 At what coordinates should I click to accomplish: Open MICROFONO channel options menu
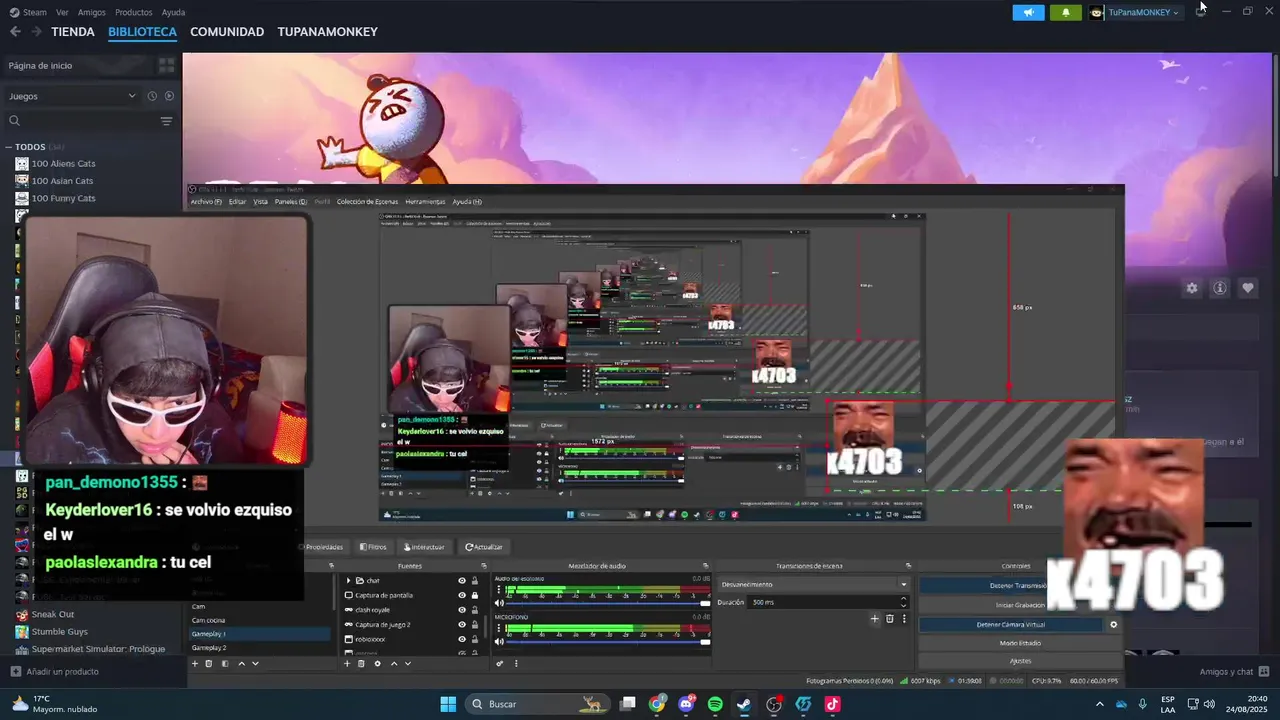click(x=499, y=629)
